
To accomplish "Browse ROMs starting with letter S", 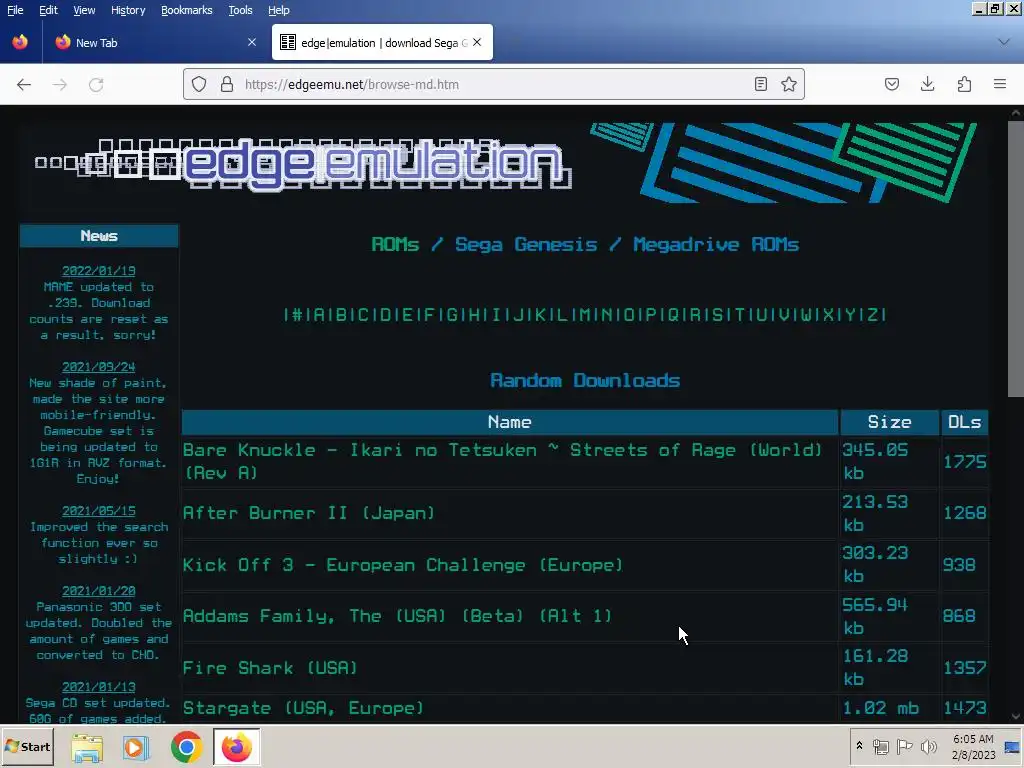I will pyautogui.click(x=717, y=315).
